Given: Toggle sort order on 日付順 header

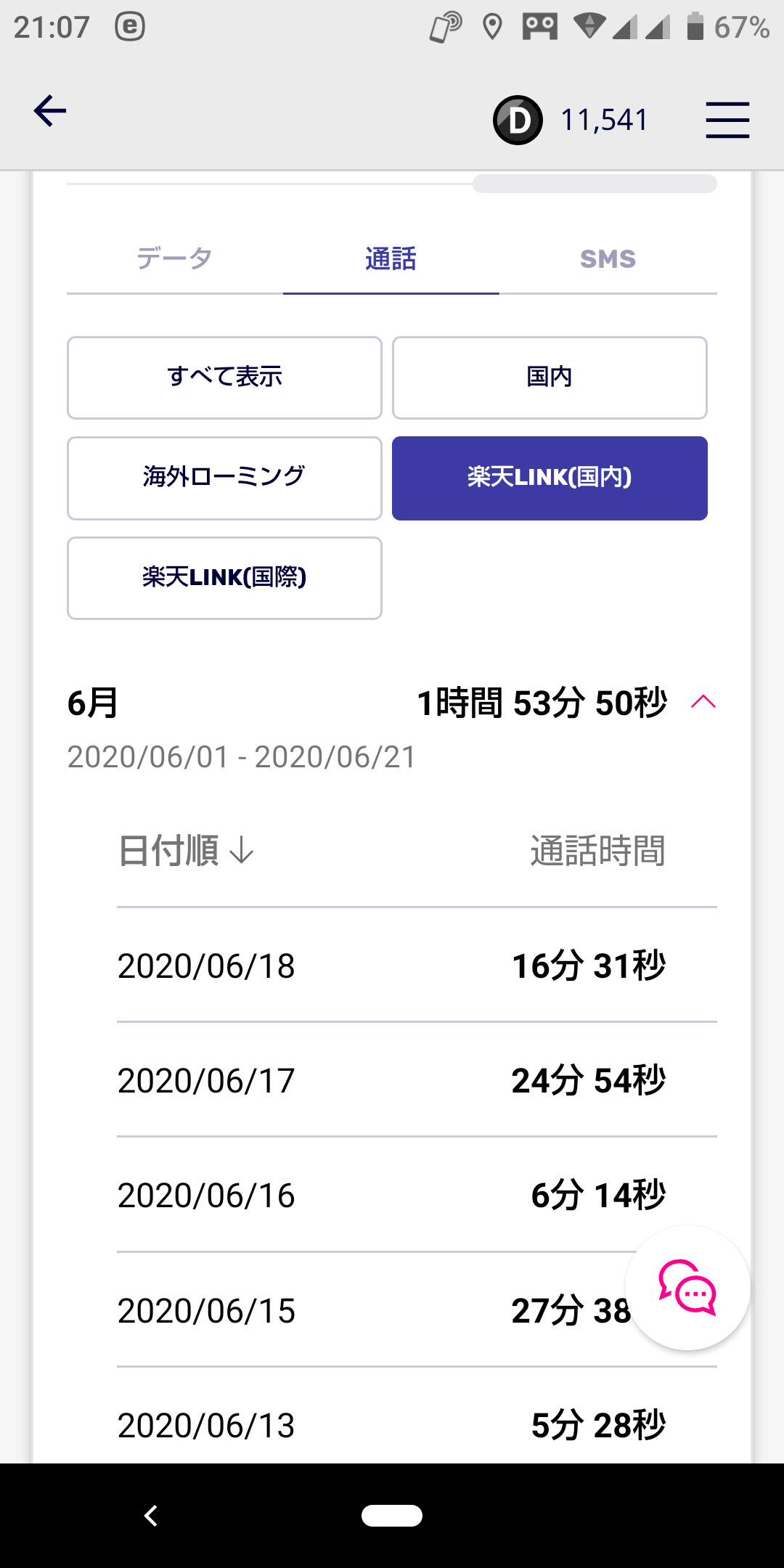Looking at the screenshot, I should tap(186, 851).
